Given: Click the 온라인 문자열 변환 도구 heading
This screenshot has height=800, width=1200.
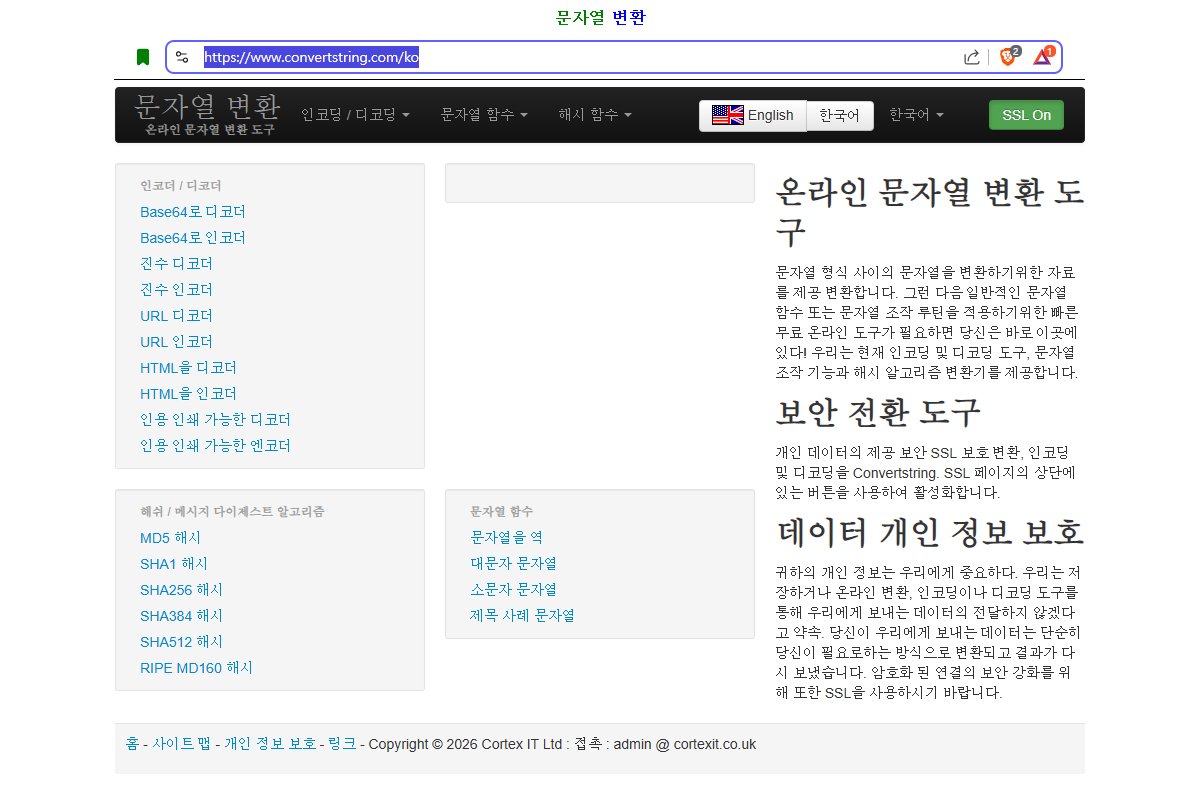Looking at the screenshot, I should (x=930, y=212).
